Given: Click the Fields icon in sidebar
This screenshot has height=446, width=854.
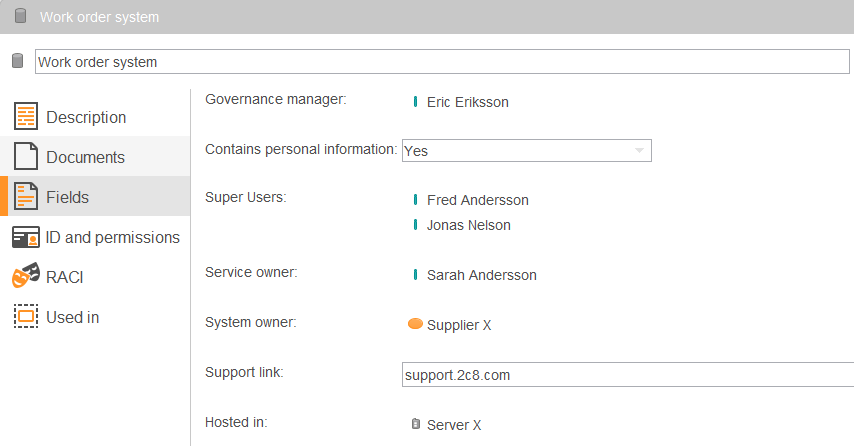Looking at the screenshot, I should point(26,197).
